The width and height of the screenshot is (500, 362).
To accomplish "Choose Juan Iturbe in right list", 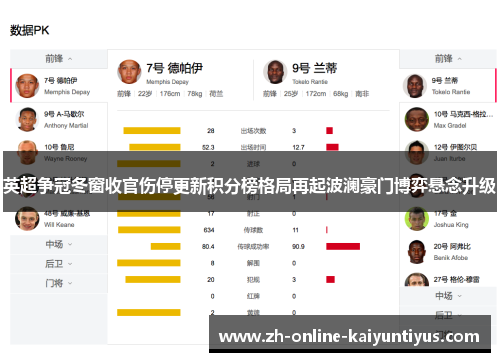I will (x=448, y=152).
